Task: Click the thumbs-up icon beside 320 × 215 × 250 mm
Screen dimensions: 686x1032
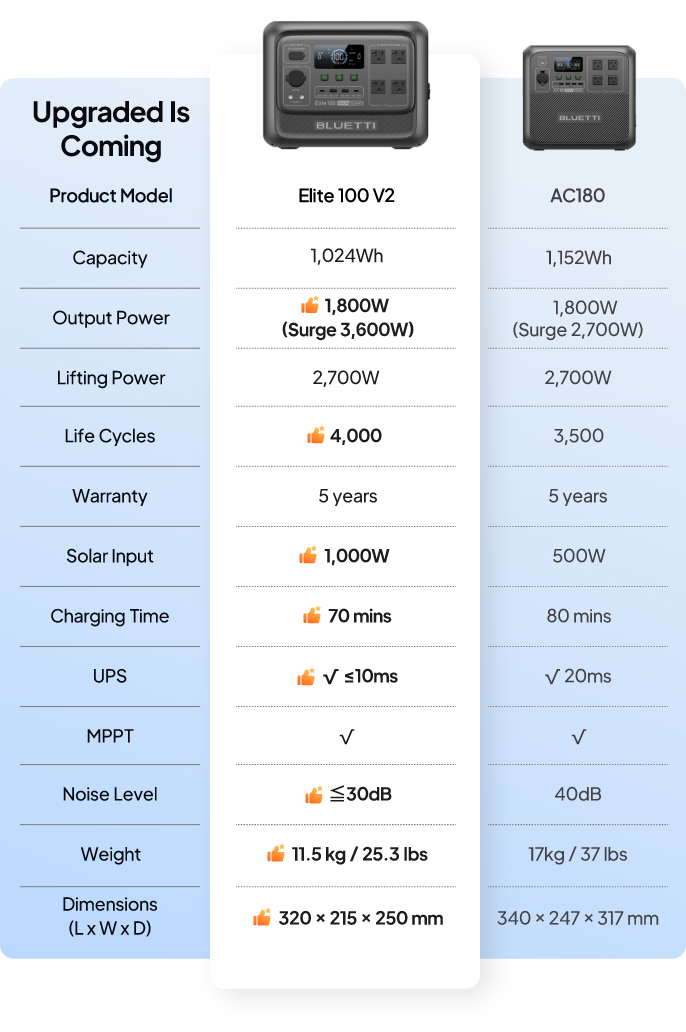Action: 262,917
